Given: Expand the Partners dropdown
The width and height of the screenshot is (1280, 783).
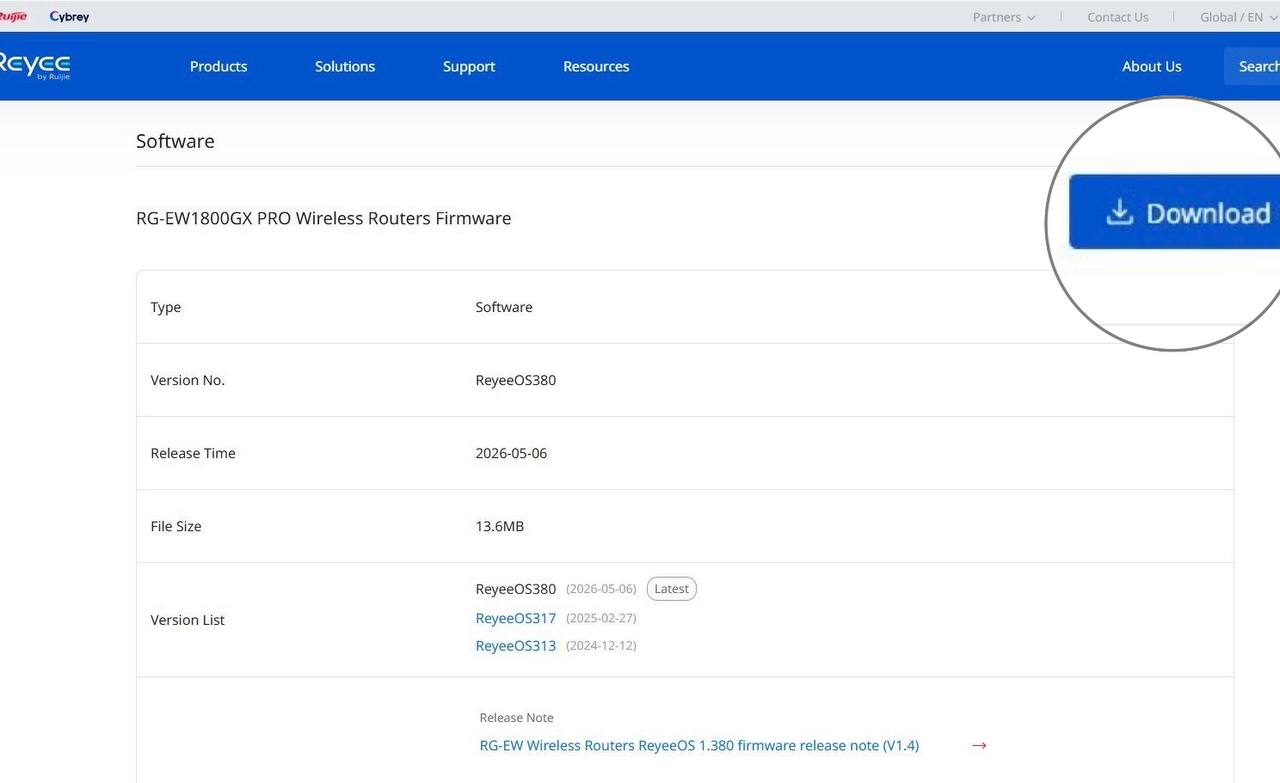Looking at the screenshot, I should 1004,17.
